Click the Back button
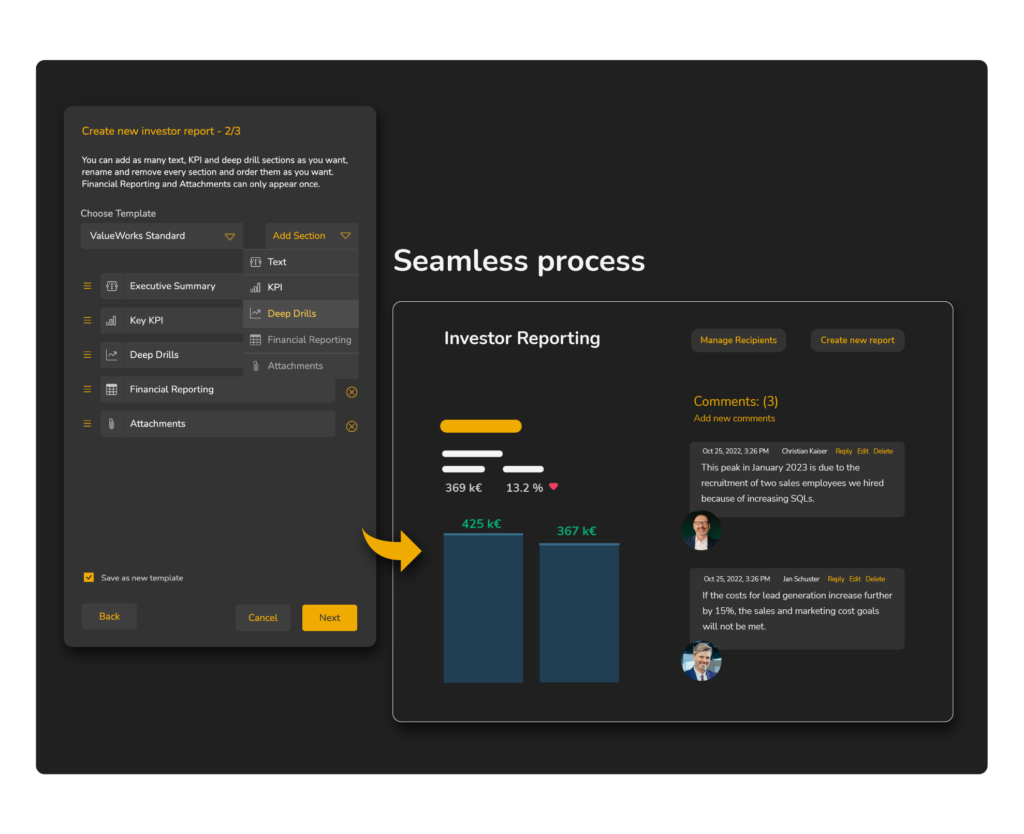This screenshot has width=1024, height=834. pos(109,616)
